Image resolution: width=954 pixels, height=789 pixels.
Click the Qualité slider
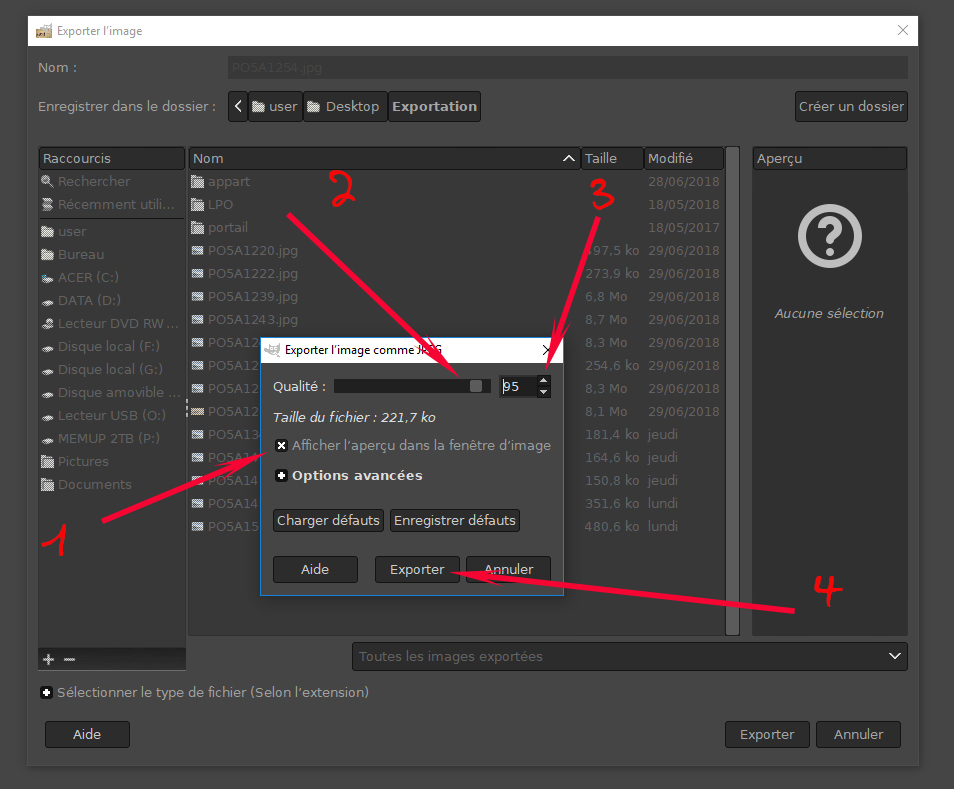(x=411, y=386)
